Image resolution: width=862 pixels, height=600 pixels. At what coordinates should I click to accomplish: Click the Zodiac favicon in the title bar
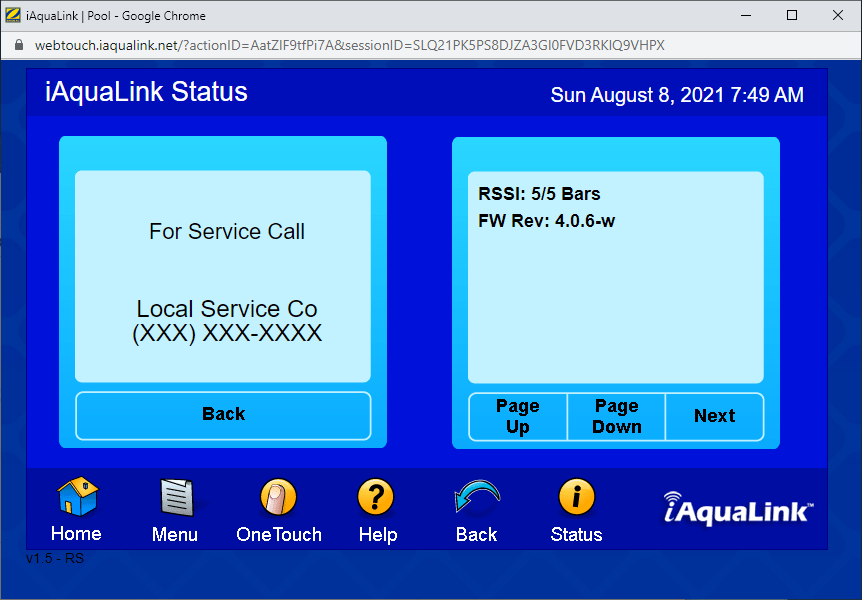pyautogui.click(x=13, y=15)
